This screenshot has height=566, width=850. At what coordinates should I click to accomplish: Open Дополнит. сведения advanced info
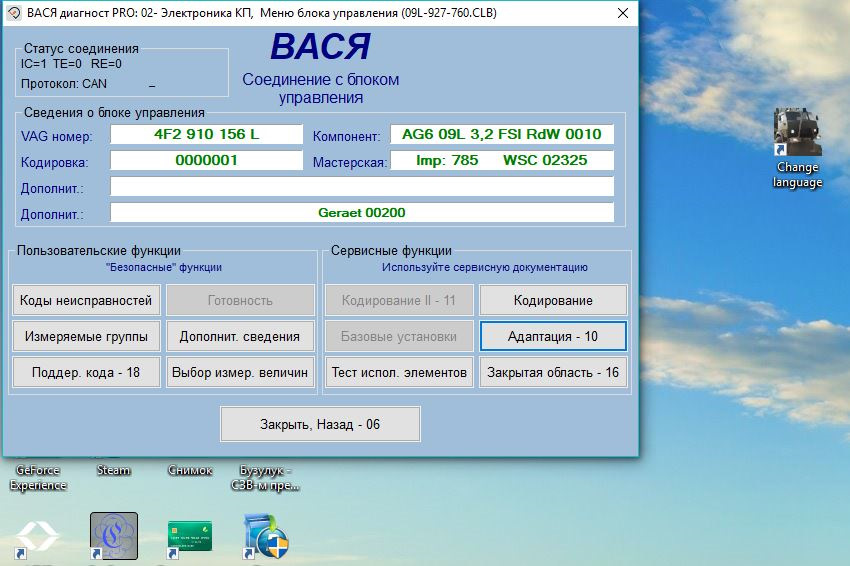[x=240, y=336]
